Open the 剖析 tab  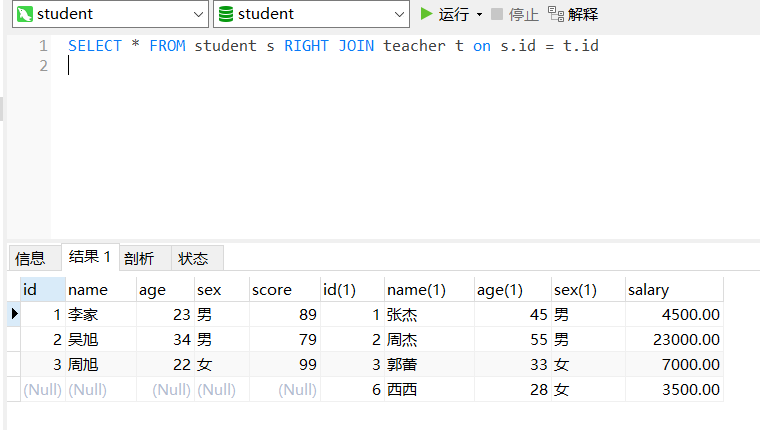click(139, 258)
